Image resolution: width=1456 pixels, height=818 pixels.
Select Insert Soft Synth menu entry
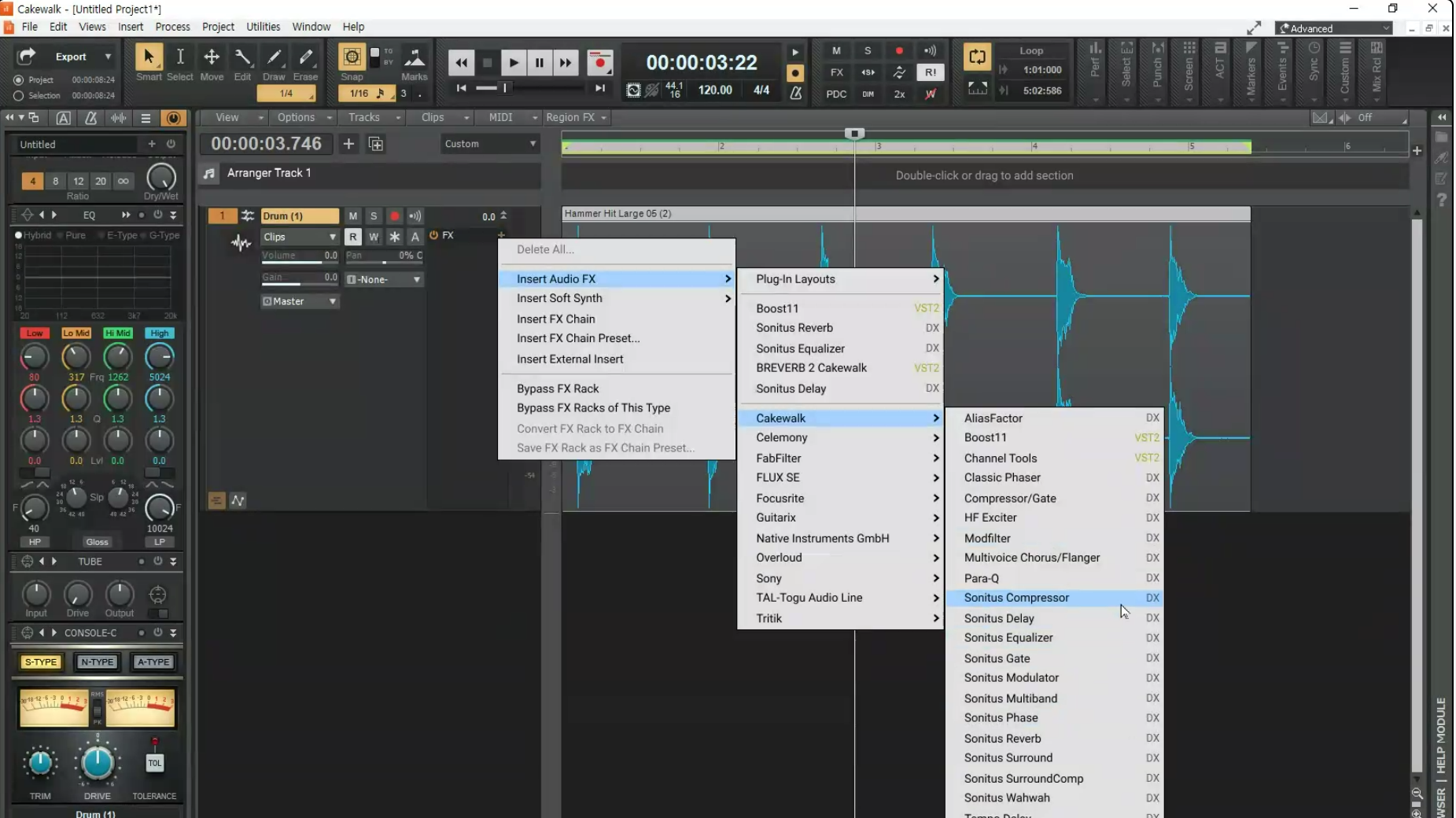617,298
